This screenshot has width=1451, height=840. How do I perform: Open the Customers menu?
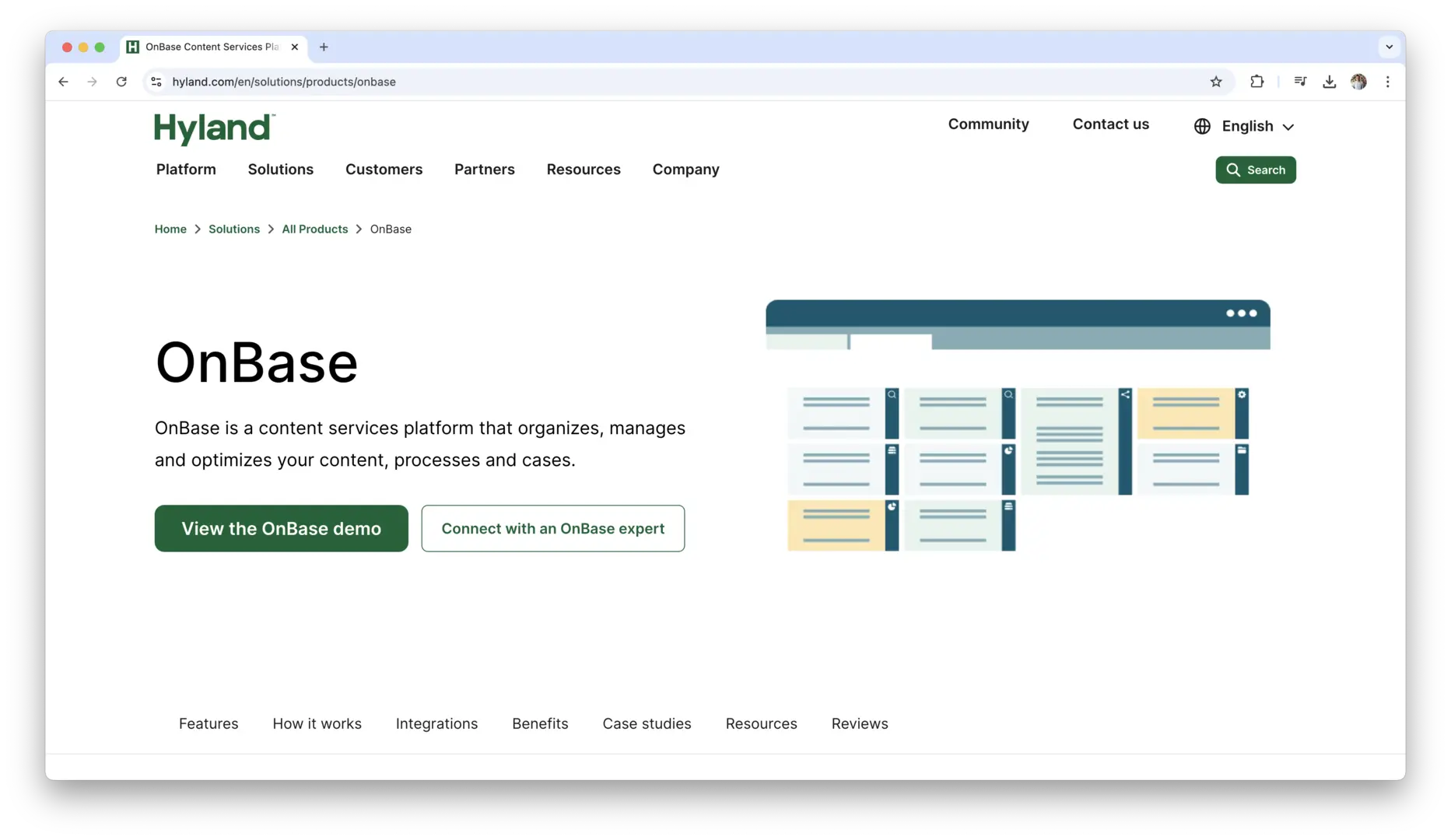pos(384,170)
